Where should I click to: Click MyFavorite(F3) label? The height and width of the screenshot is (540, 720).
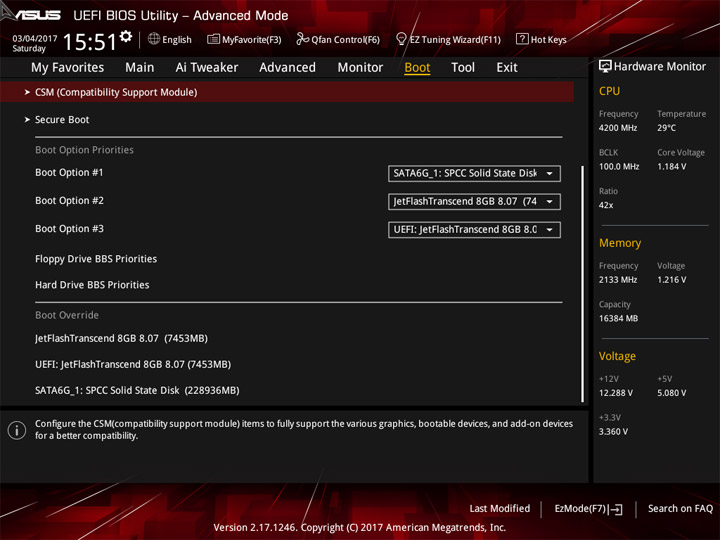(252, 40)
